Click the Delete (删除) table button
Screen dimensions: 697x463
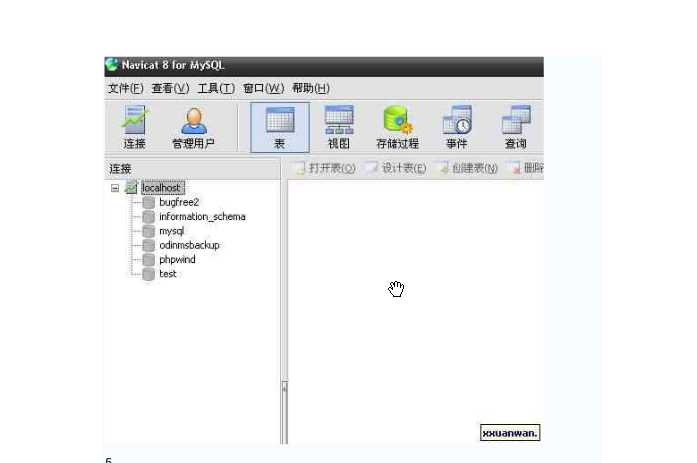click(527, 168)
